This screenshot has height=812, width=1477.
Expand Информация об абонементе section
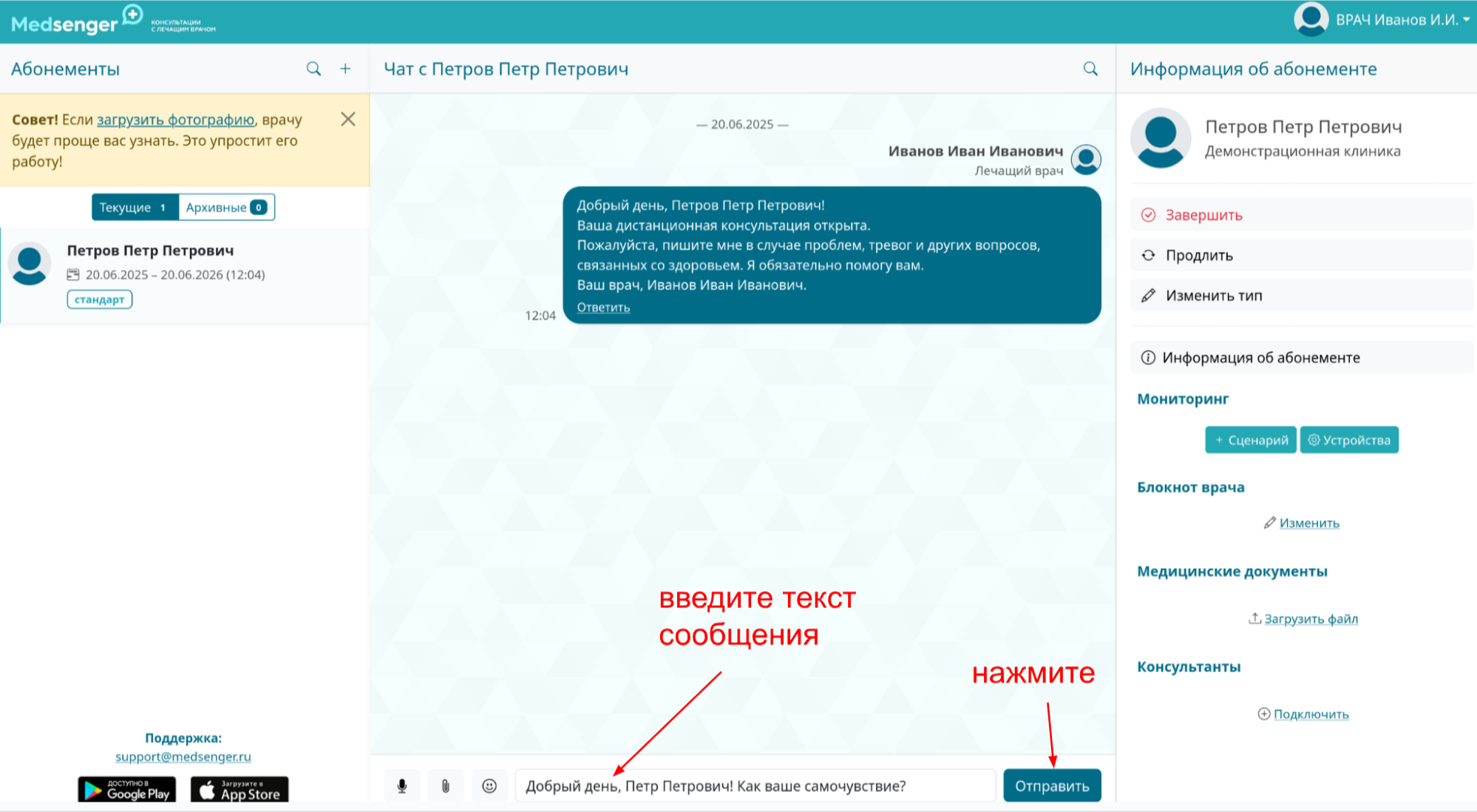tap(1260, 358)
